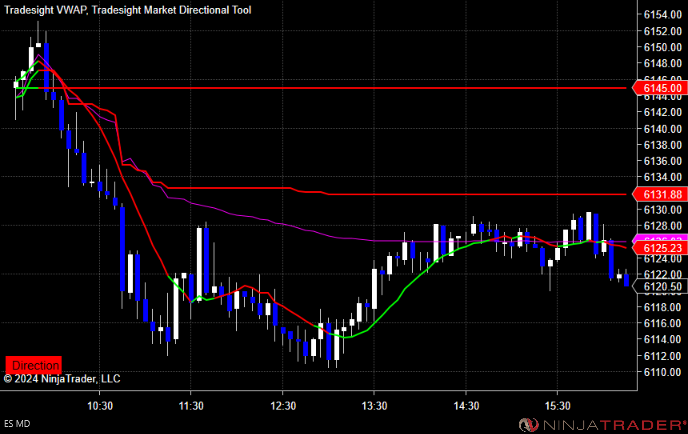Click the 15:30 time axis label
688x434 pixels.
pyautogui.click(x=558, y=406)
